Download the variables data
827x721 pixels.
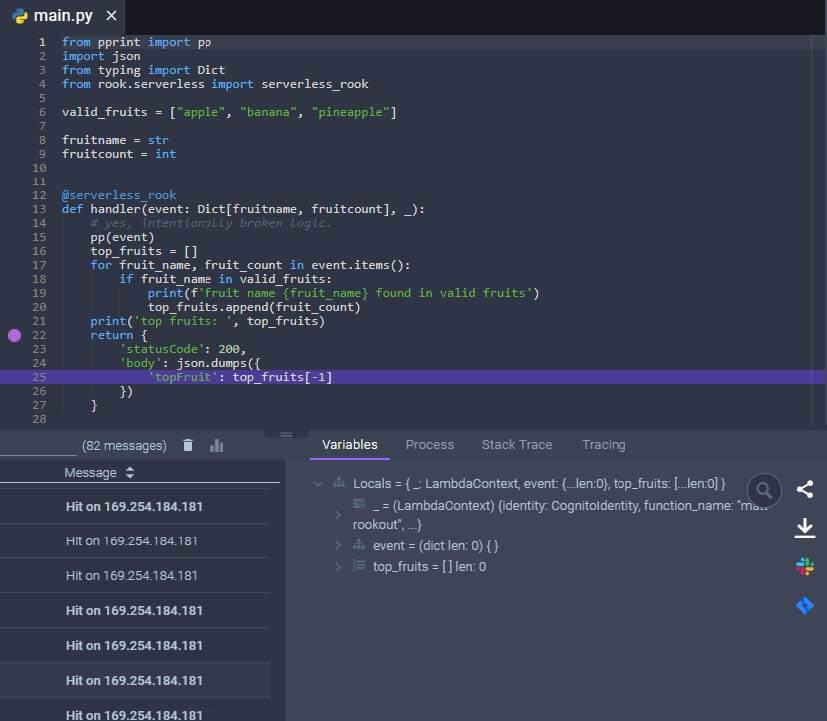click(804, 528)
